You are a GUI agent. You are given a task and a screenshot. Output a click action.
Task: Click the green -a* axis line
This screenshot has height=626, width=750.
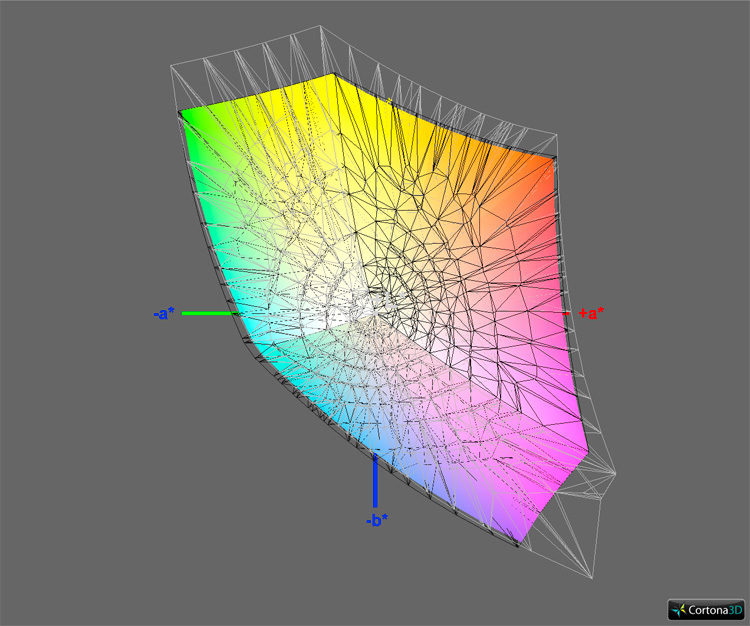[210, 314]
